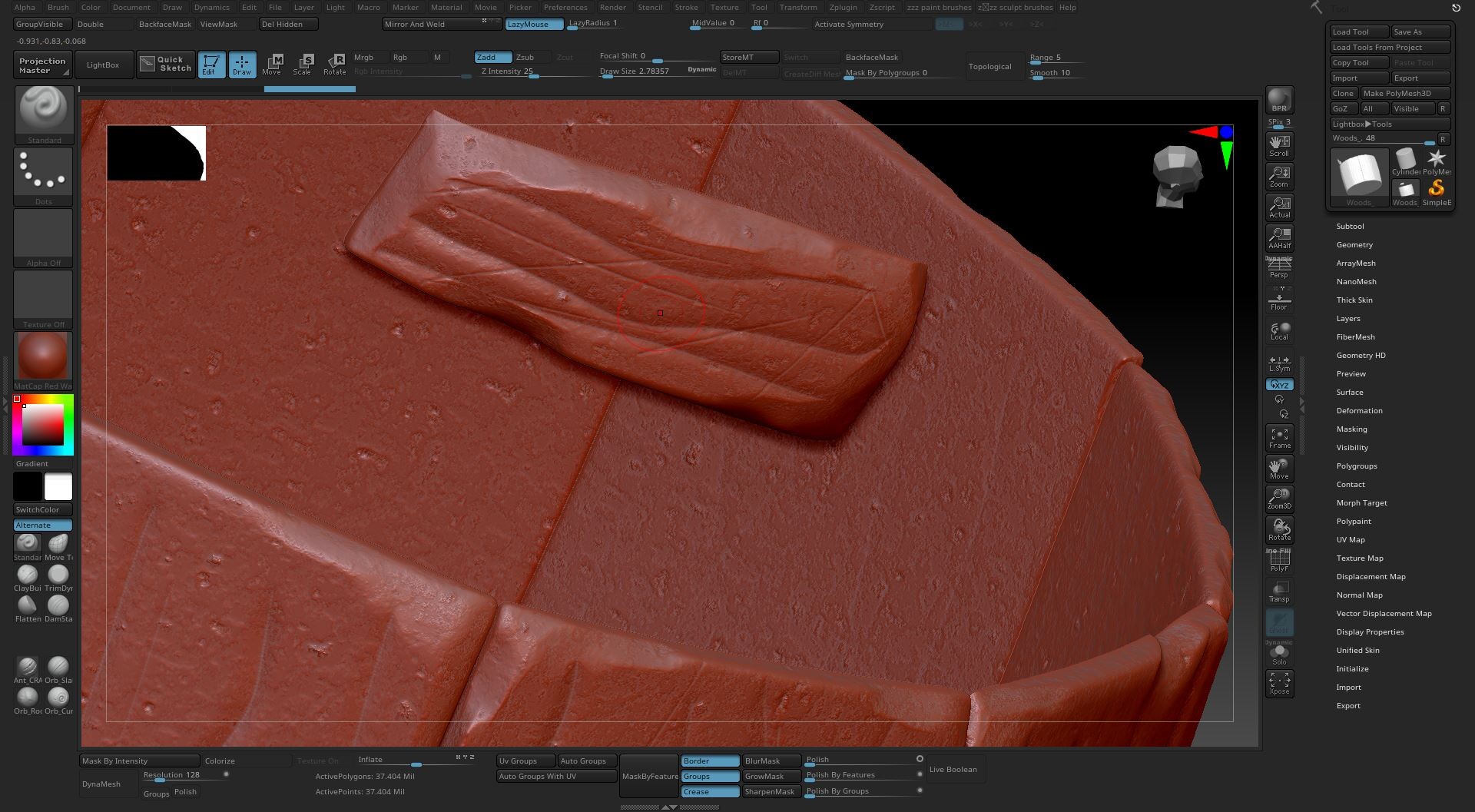Screen dimensions: 1475x812
Task: Toggle the Transp transparency icon
Action: 1279,592
